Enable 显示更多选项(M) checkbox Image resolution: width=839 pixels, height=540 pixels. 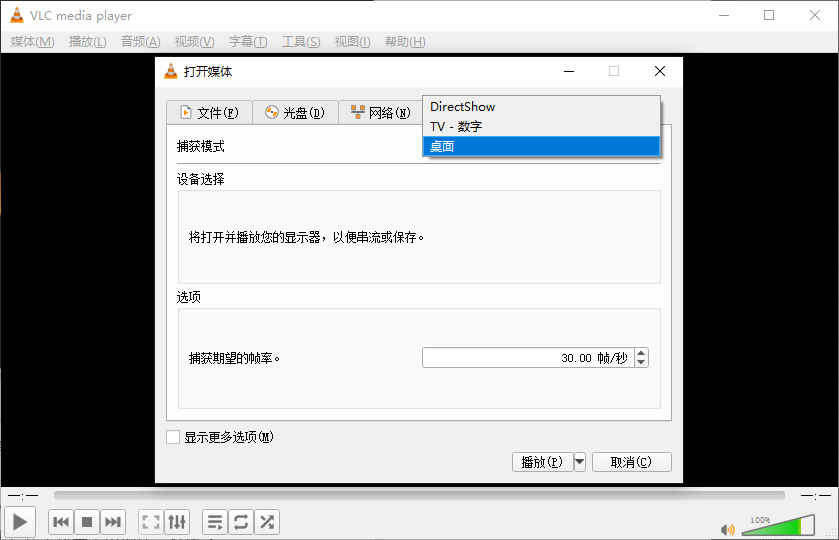coord(173,437)
